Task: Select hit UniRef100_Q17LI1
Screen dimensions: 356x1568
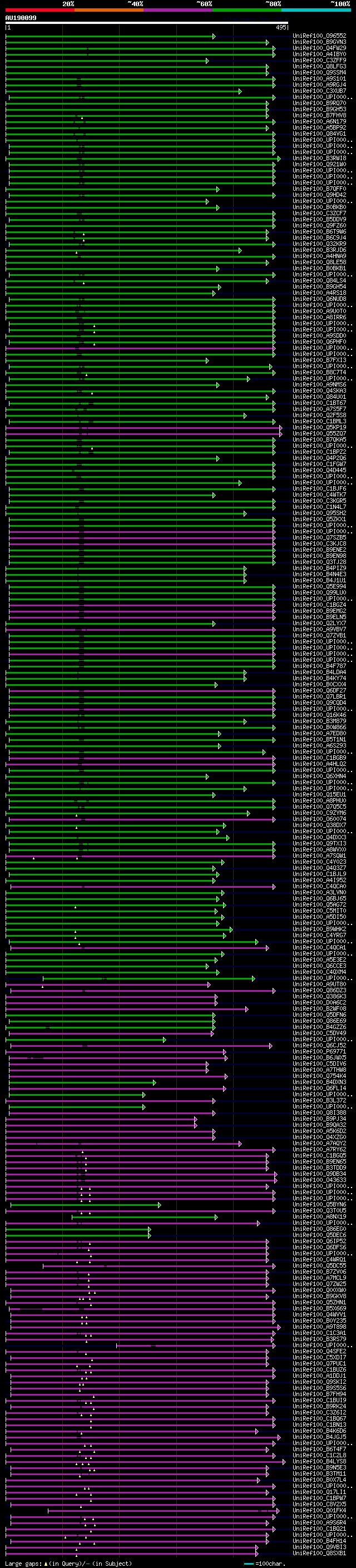Action: (319, 1492)
